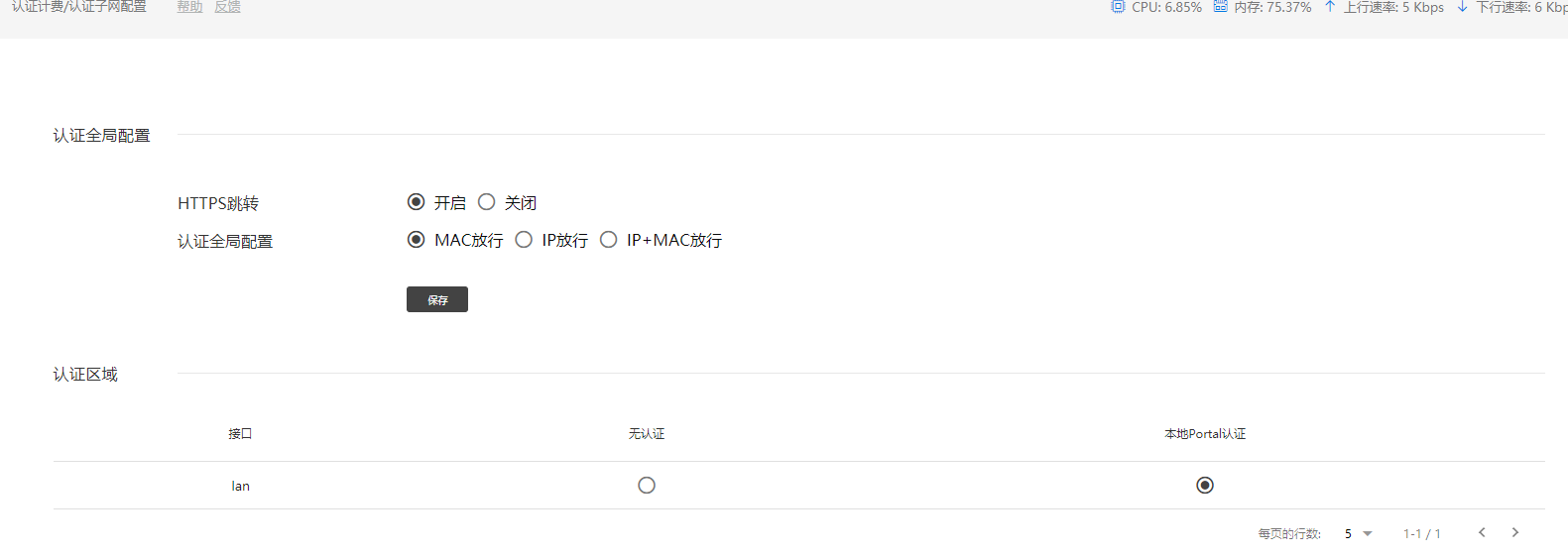Viewport: 1568px width, 558px height.
Task: Click the 接口 column header
Action: (240, 434)
